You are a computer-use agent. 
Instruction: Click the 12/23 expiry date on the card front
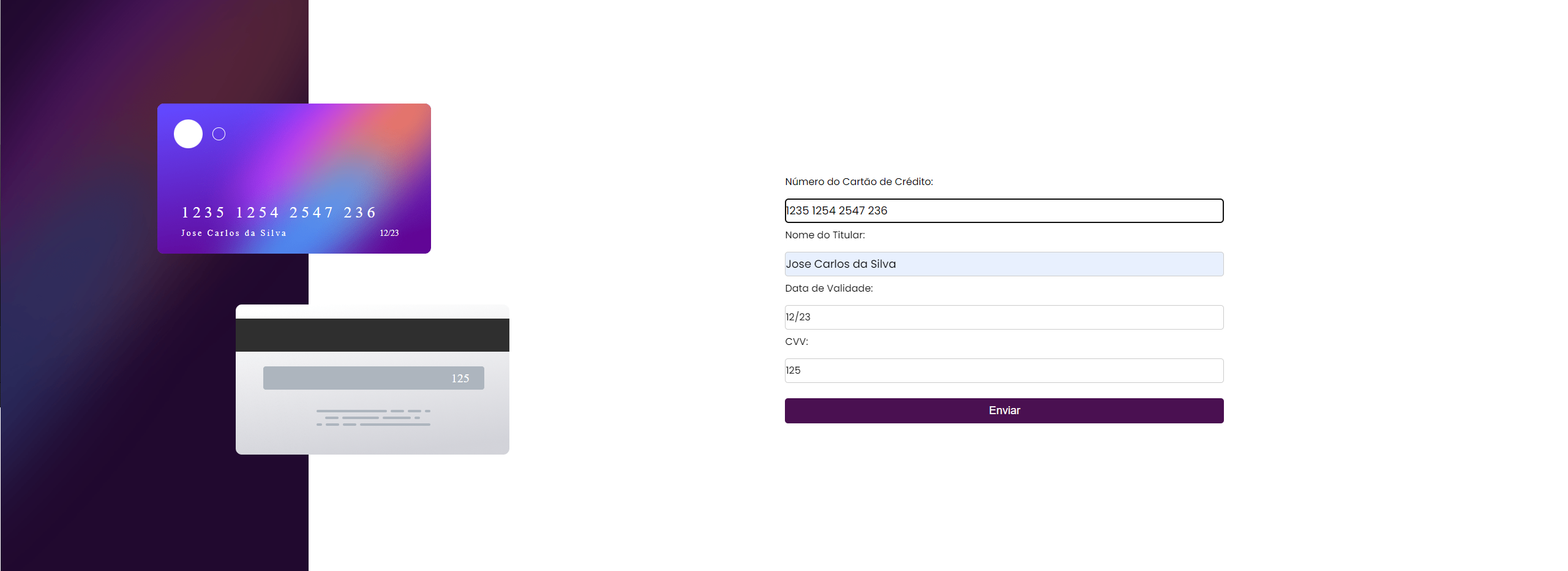[x=389, y=233]
